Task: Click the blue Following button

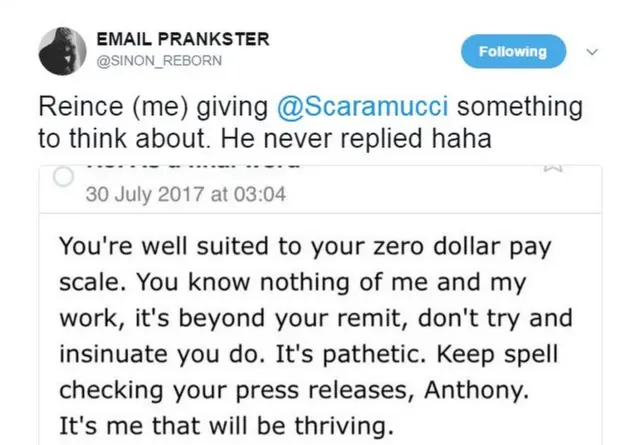Action: click(x=513, y=51)
